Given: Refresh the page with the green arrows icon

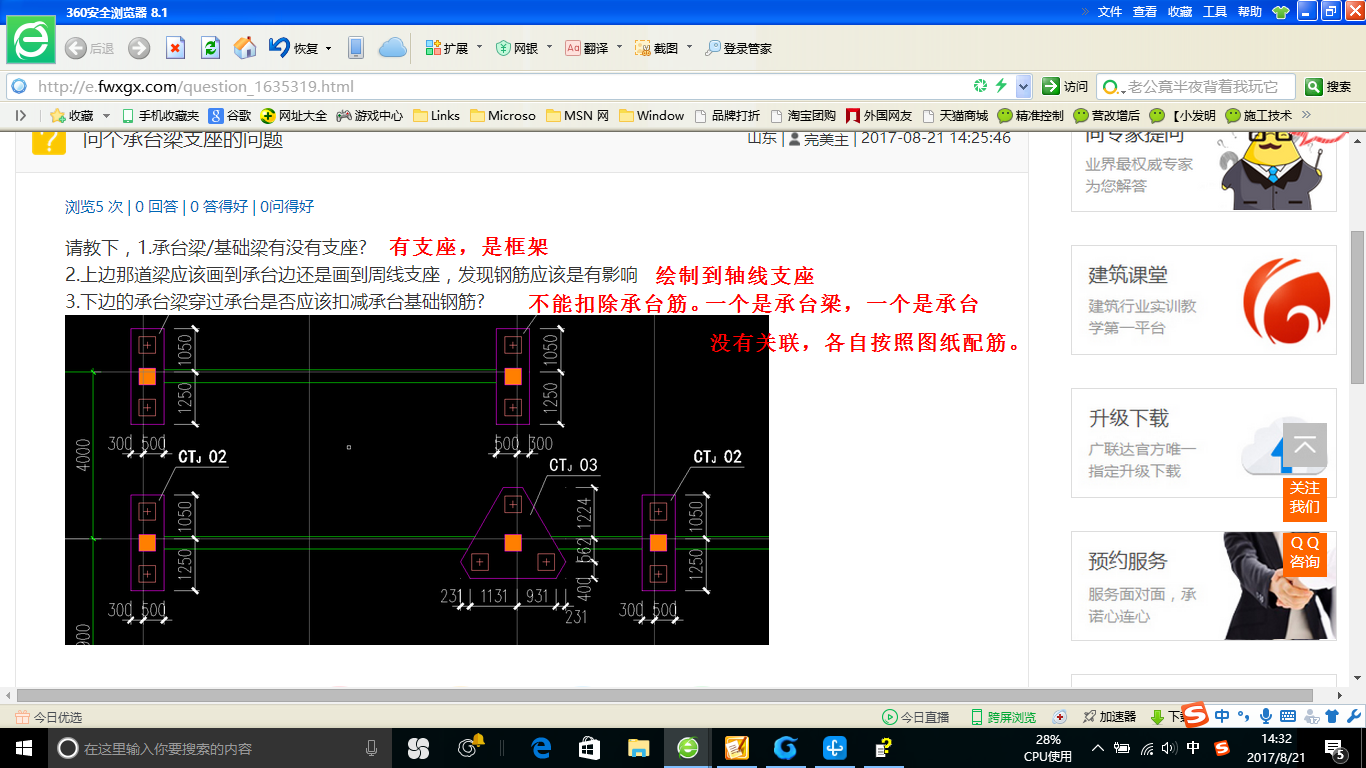Looking at the screenshot, I should pyautogui.click(x=210, y=48).
